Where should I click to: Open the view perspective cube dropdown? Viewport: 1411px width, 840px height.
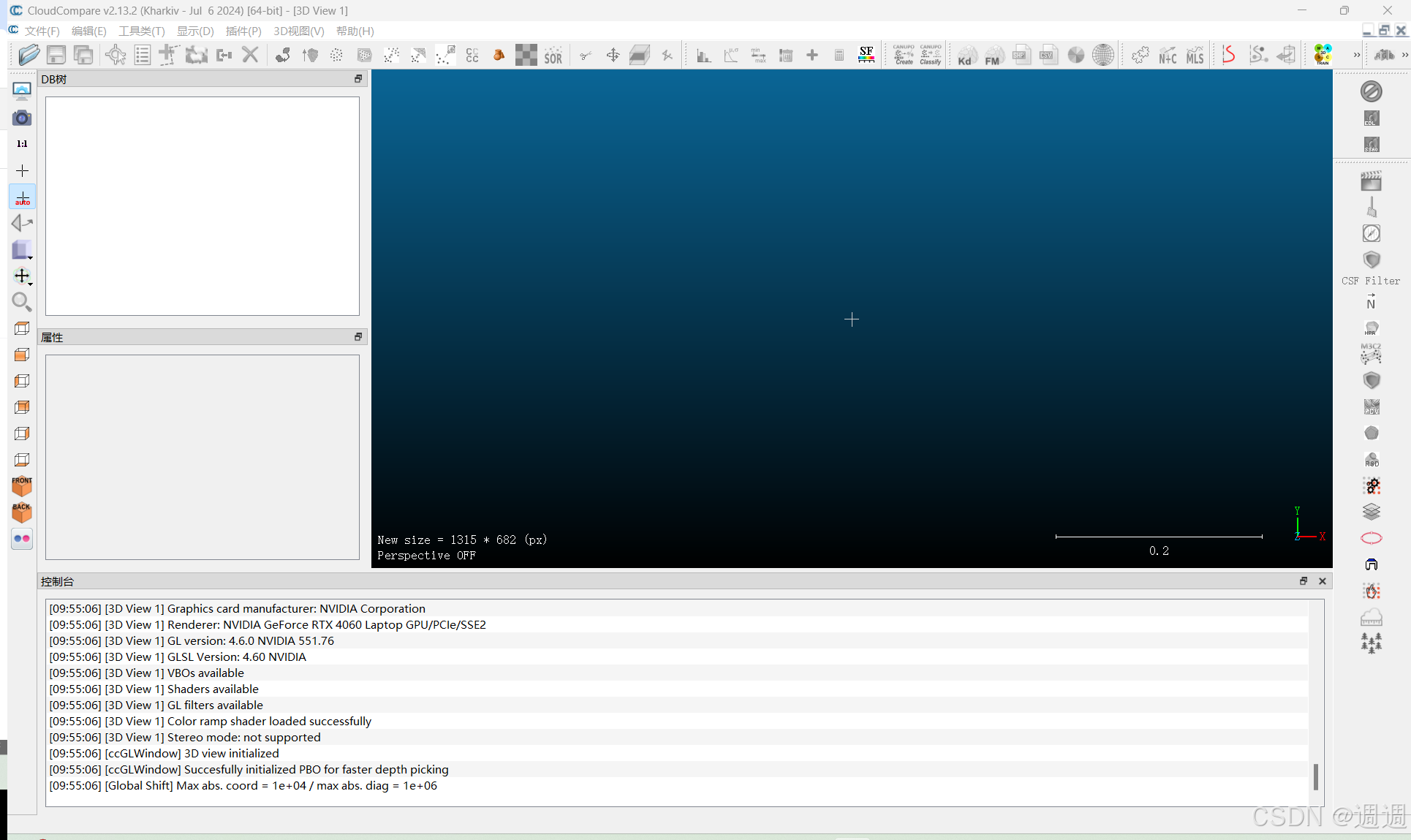pos(23,250)
